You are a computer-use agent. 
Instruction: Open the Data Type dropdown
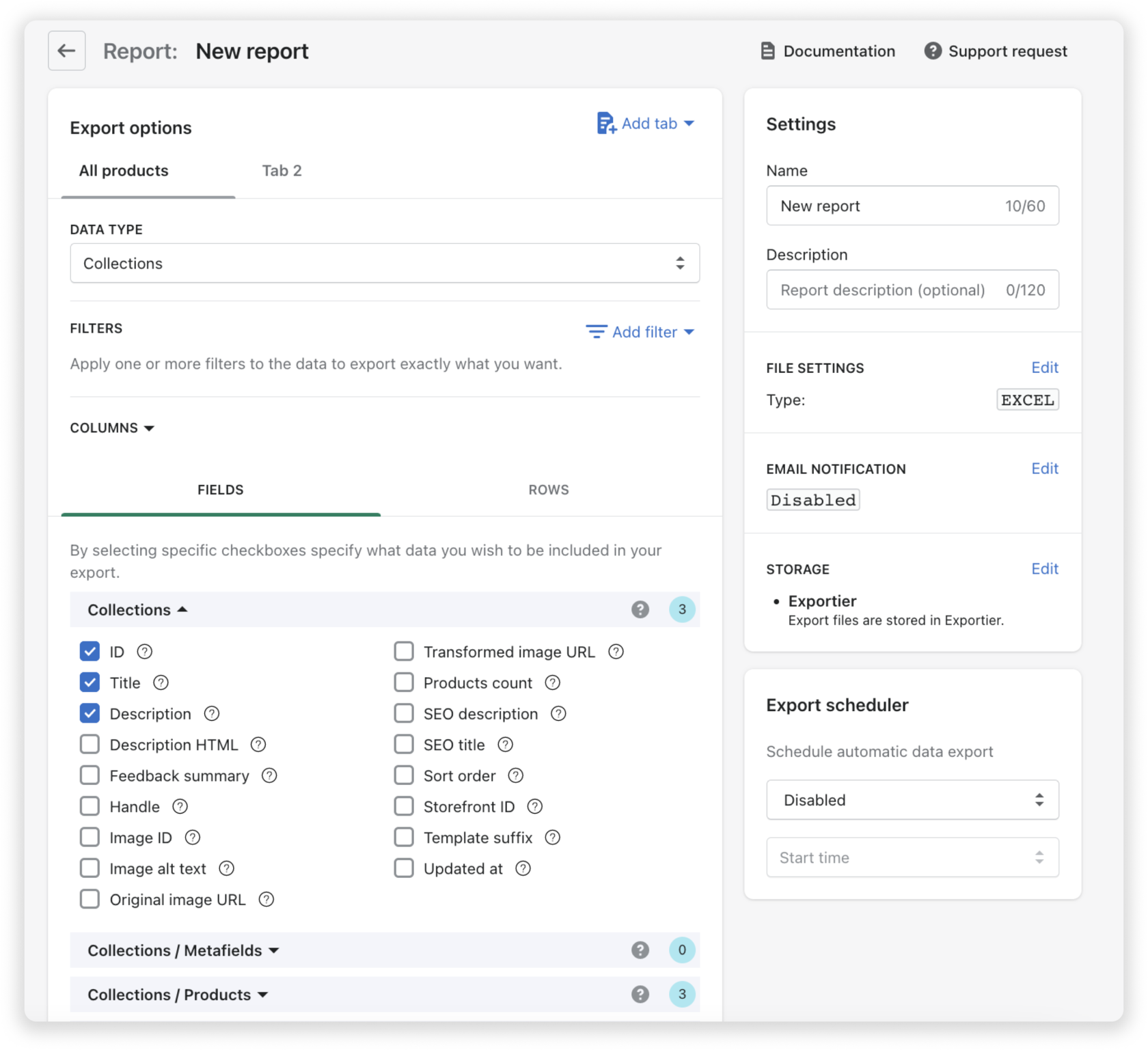(x=385, y=263)
